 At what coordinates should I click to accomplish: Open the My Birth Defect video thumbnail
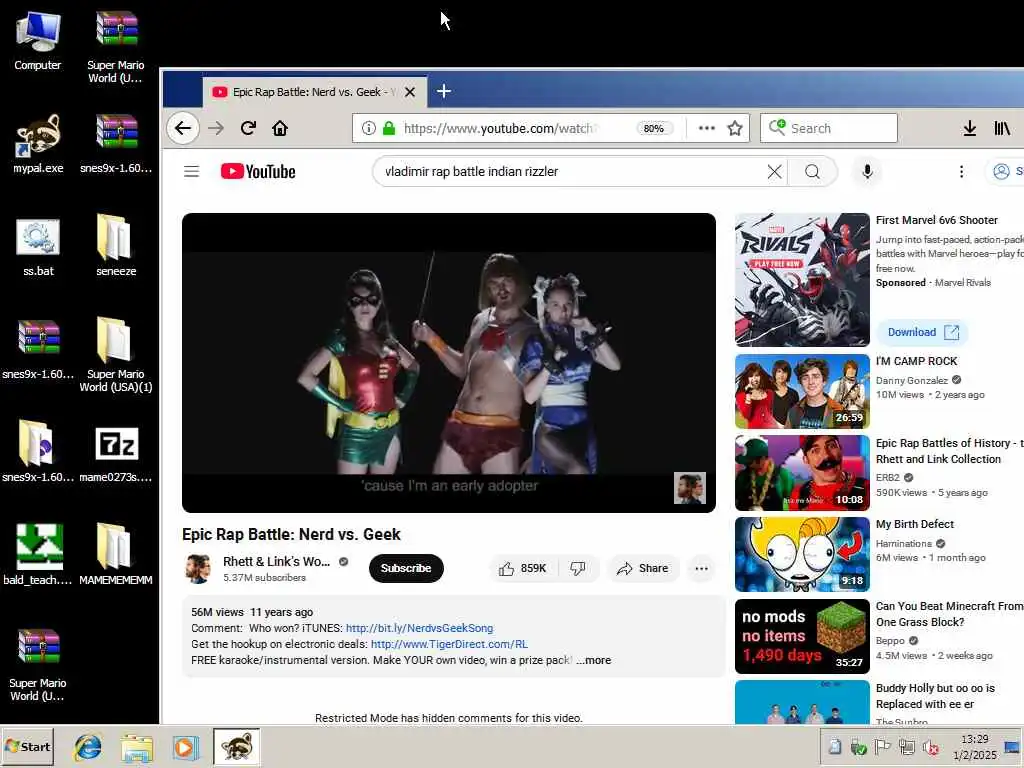[802, 554]
